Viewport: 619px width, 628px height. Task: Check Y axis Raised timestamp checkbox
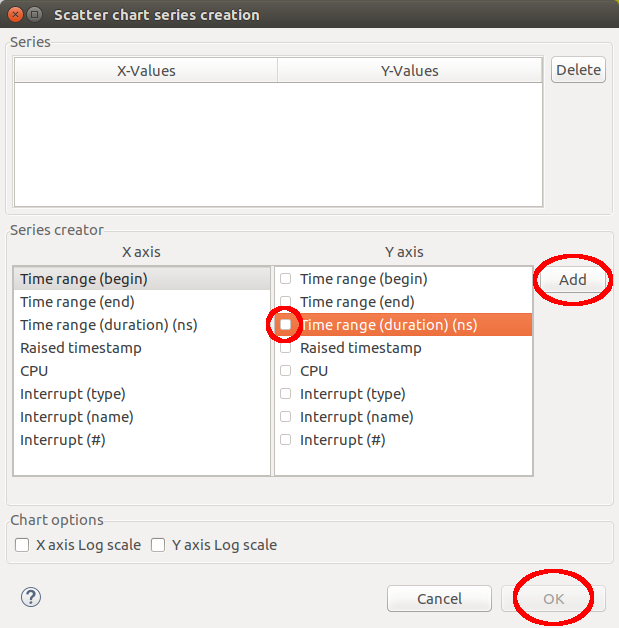[x=286, y=348]
